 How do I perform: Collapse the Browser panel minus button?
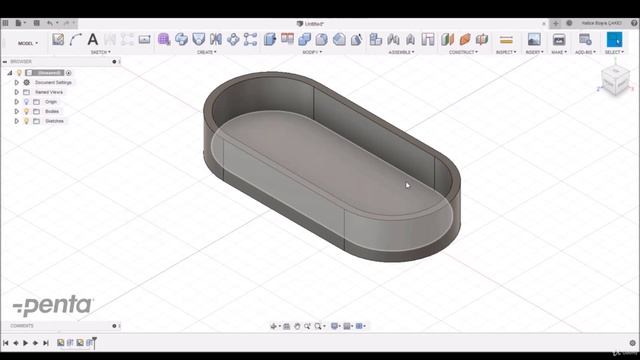click(x=5, y=62)
